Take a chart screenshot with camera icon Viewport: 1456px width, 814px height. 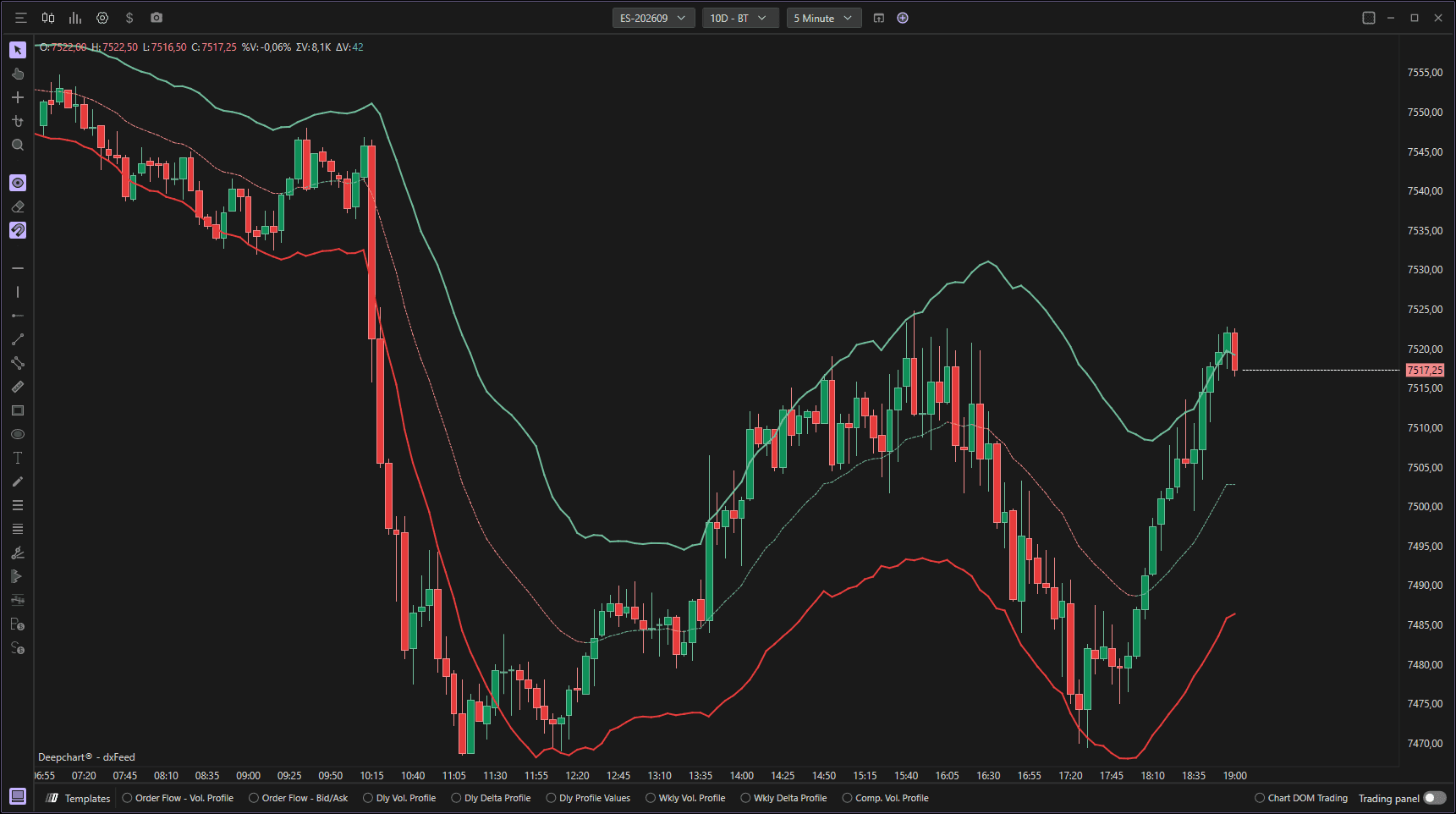point(157,18)
